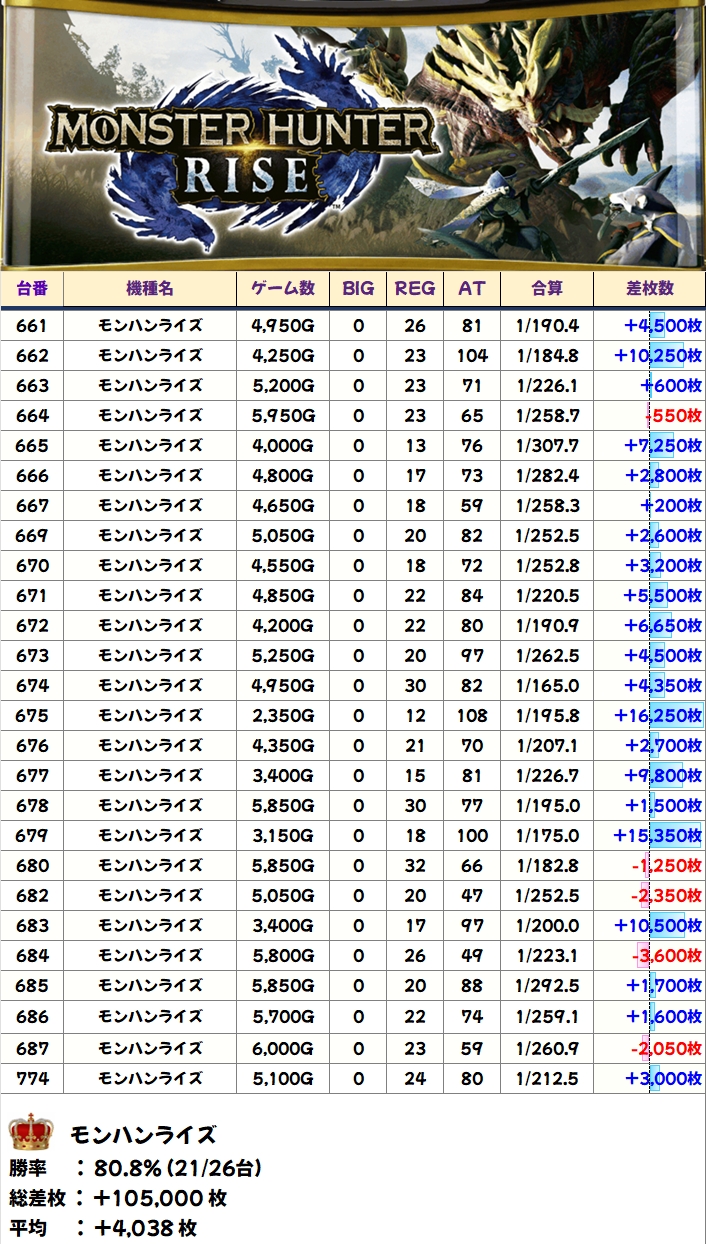Viewport: 706px width, 1244px height.
Task: Click the 総差枚 +105,000枚 line
Action: coord(118,1198)
